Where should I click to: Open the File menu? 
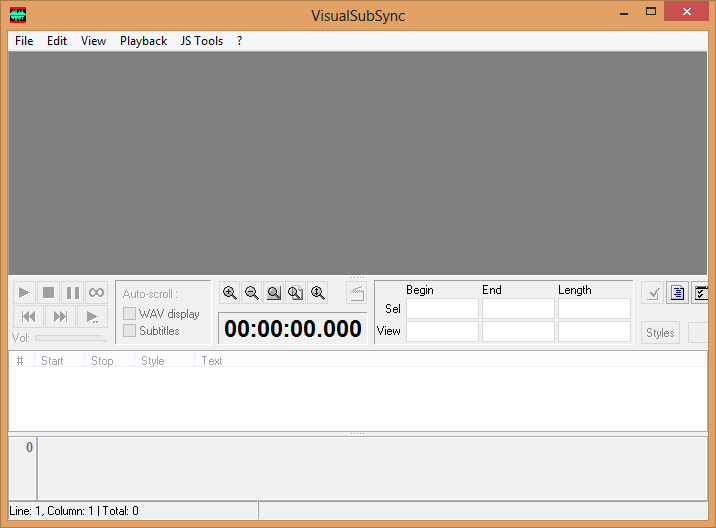pos(24,41)
